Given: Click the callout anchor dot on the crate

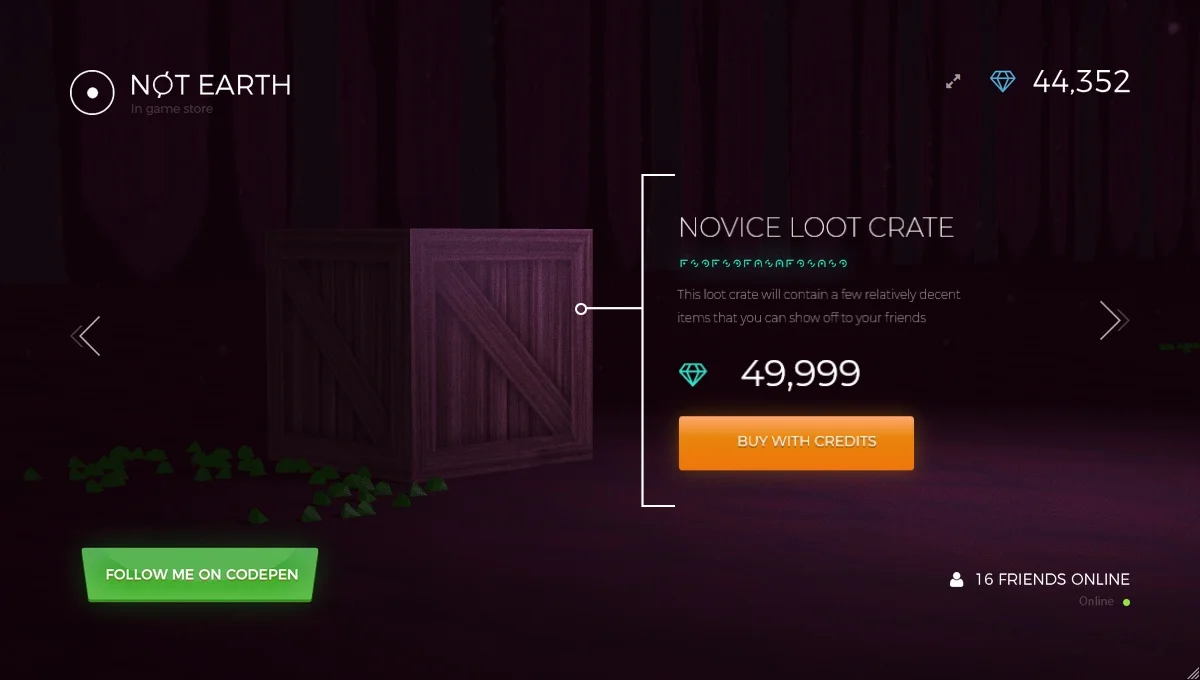Looking at the screenshot, I should [581, 309].
